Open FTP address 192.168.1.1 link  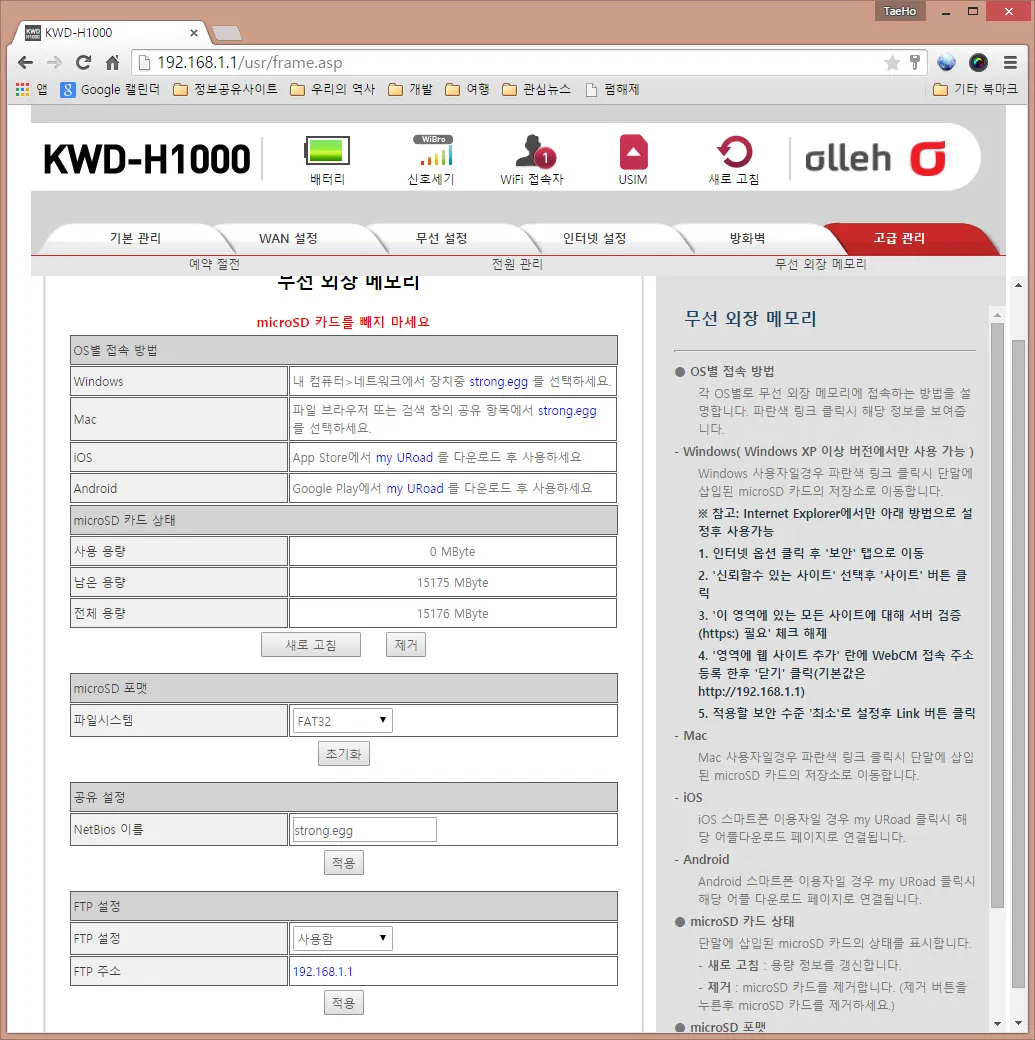[323, 972]
